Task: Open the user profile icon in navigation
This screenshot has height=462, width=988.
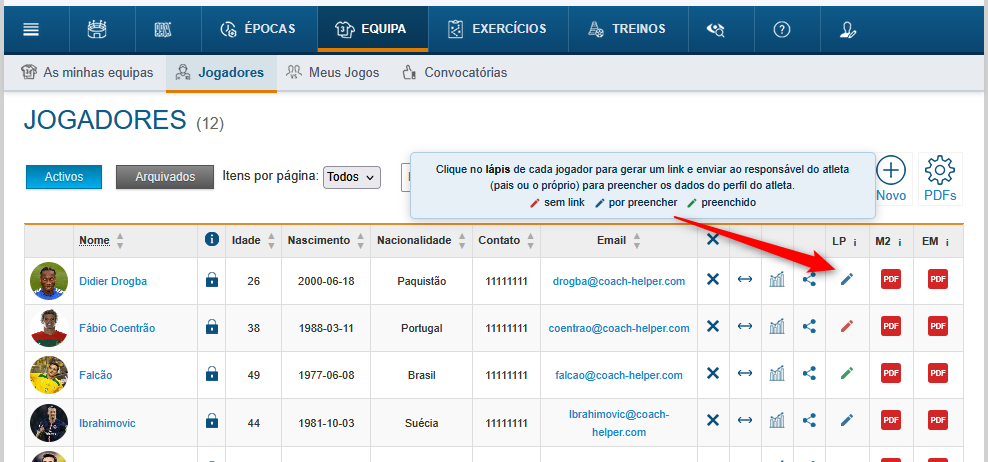Action: click(x=847, y=29)
